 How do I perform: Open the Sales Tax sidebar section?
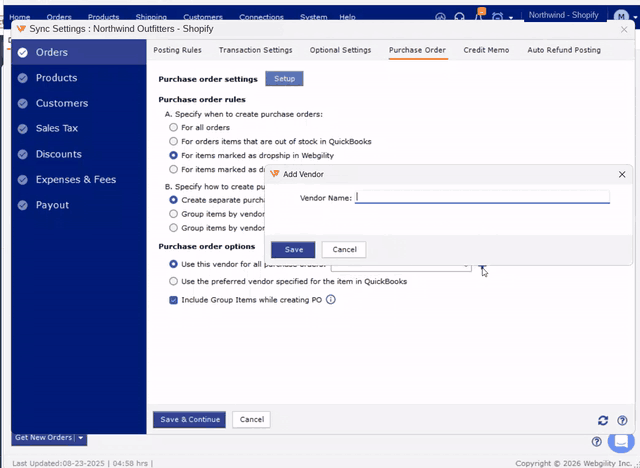[79, 129]
